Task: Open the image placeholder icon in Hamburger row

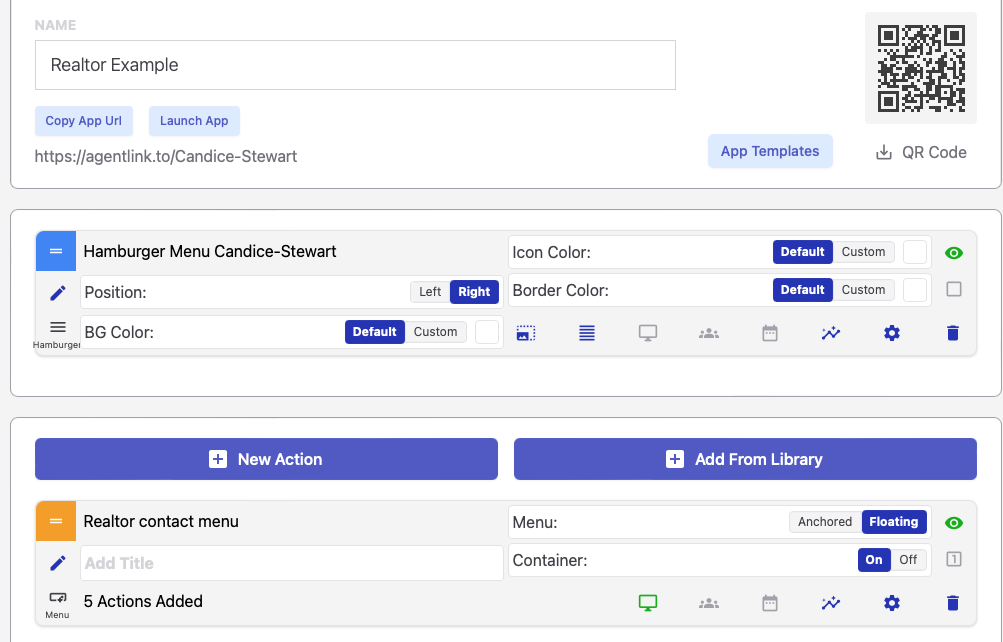Action: point(525,333)
